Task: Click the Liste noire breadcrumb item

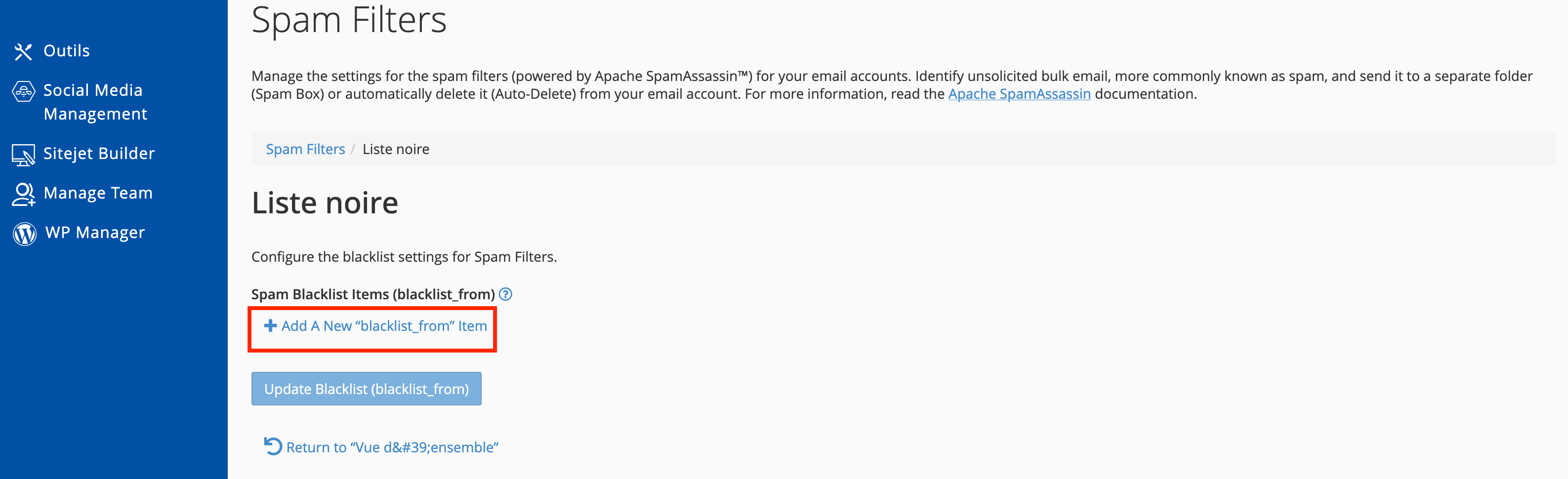Action: pos(396,149)
